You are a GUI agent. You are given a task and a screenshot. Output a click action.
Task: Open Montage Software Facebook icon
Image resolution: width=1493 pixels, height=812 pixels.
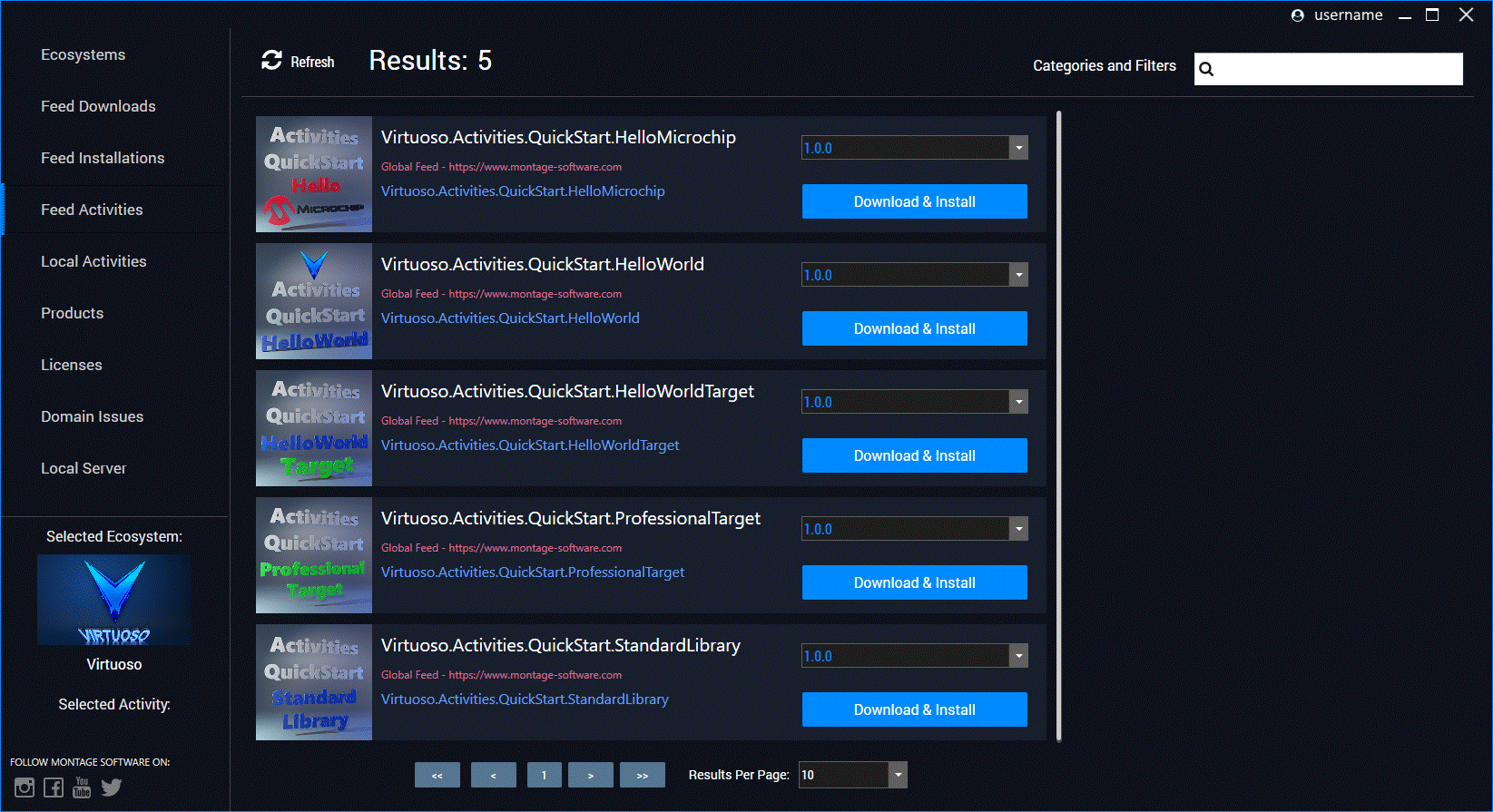click(54, 788)
